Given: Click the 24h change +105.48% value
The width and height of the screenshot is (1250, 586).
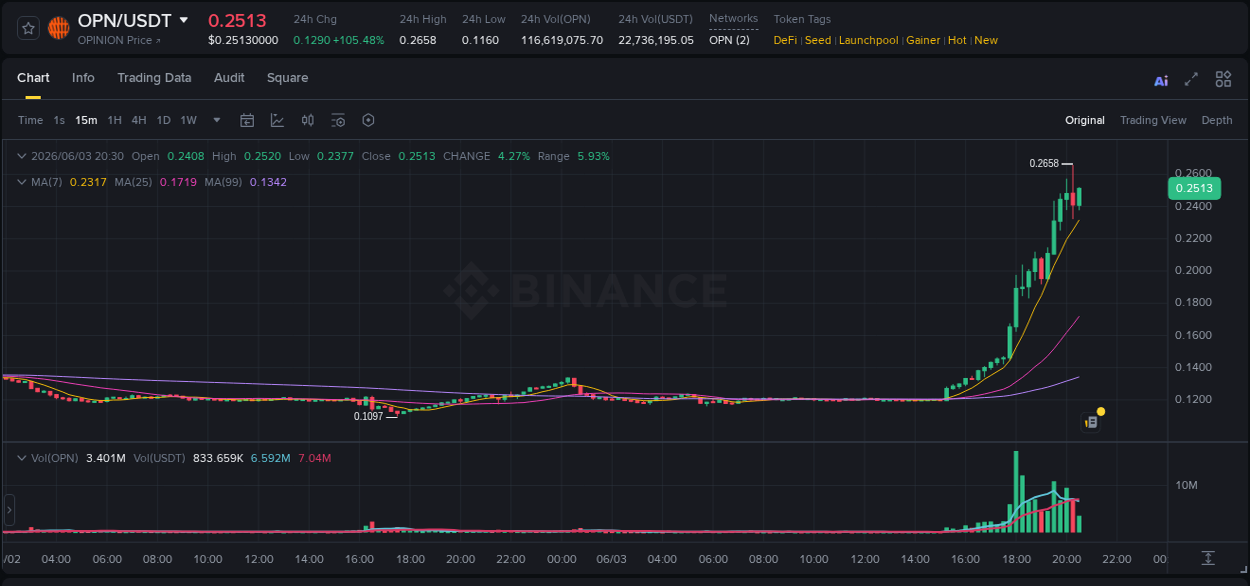Looking at the screenshot, I should [358, 40].
